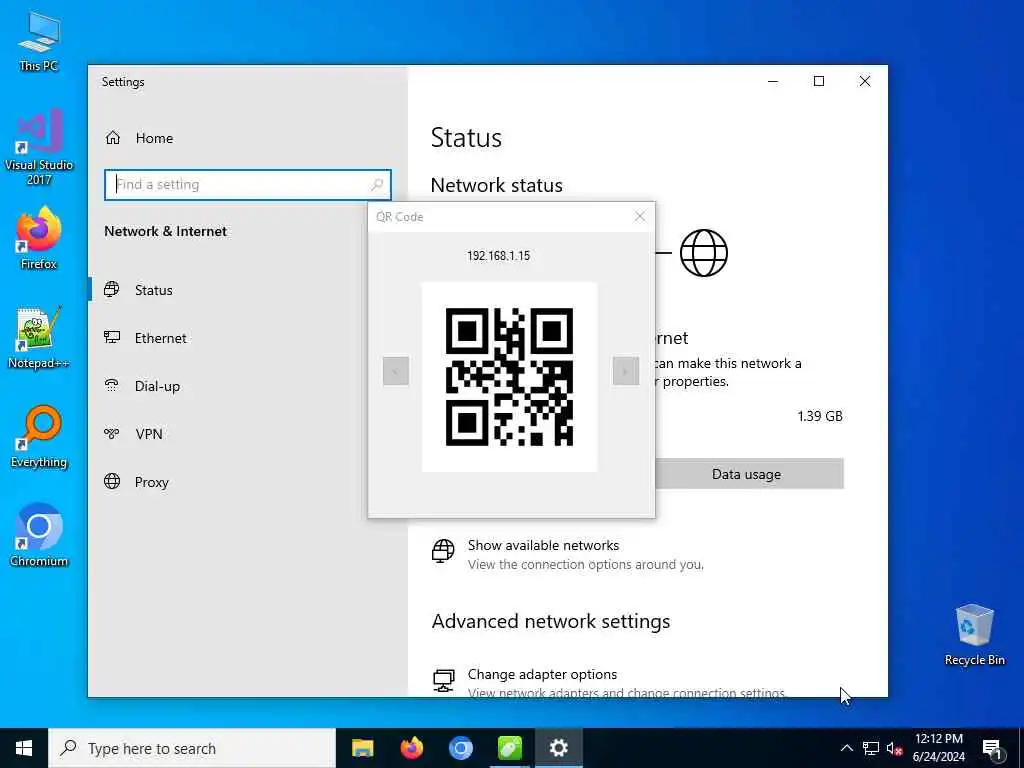Minimize the Settings window
1024x768 pixels.
coord(773,81)
